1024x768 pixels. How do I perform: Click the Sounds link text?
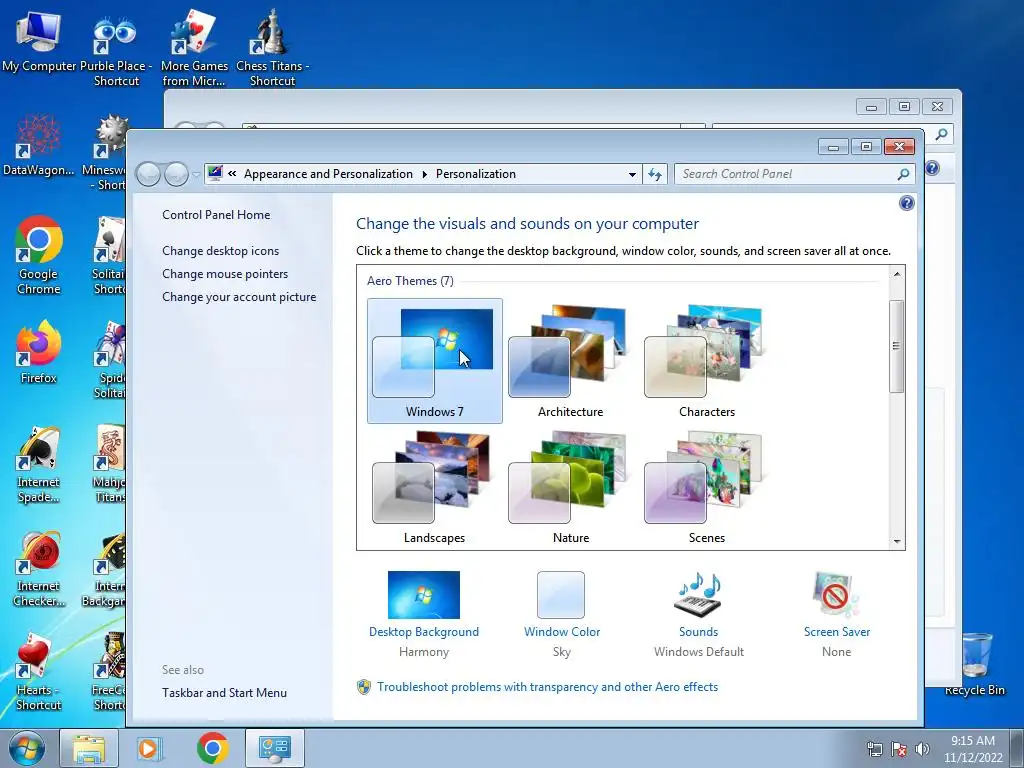click(698, 632)
